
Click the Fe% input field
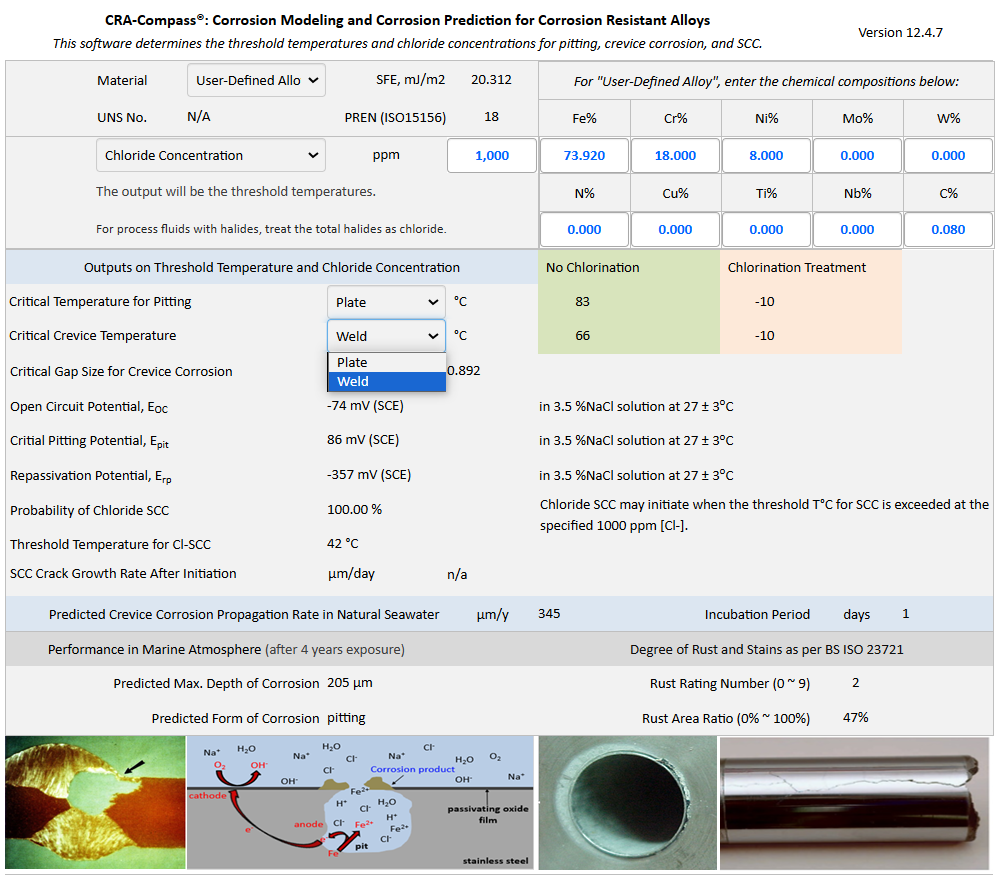(x=584, y=155)
